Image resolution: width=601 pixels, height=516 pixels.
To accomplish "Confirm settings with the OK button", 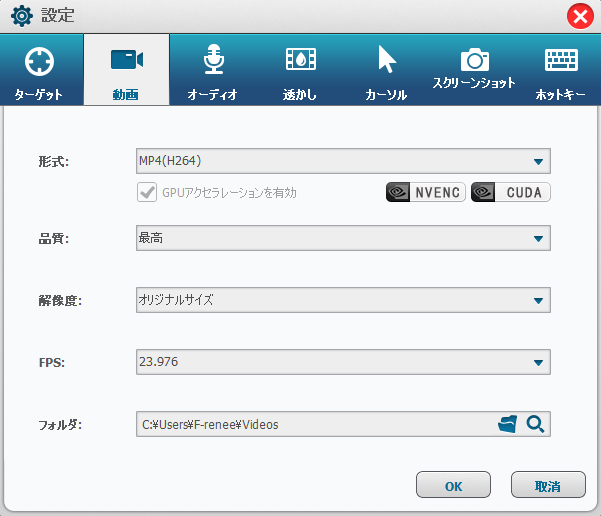I will tap(453, 485).
